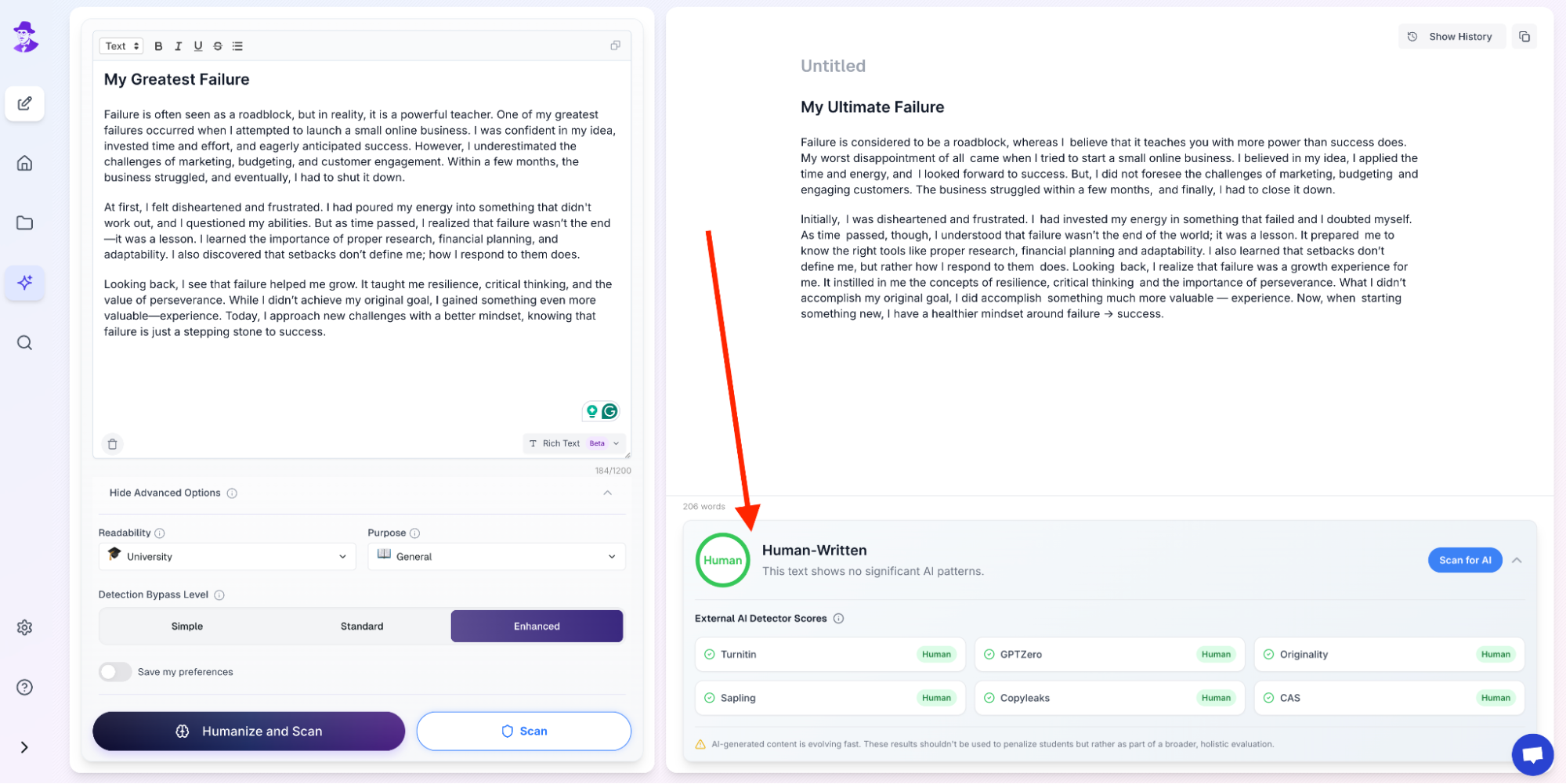This screenshot has width=1566, height=784.
Task: Select the Enhanced detection bypass level
Action: (x=536, y=626)
